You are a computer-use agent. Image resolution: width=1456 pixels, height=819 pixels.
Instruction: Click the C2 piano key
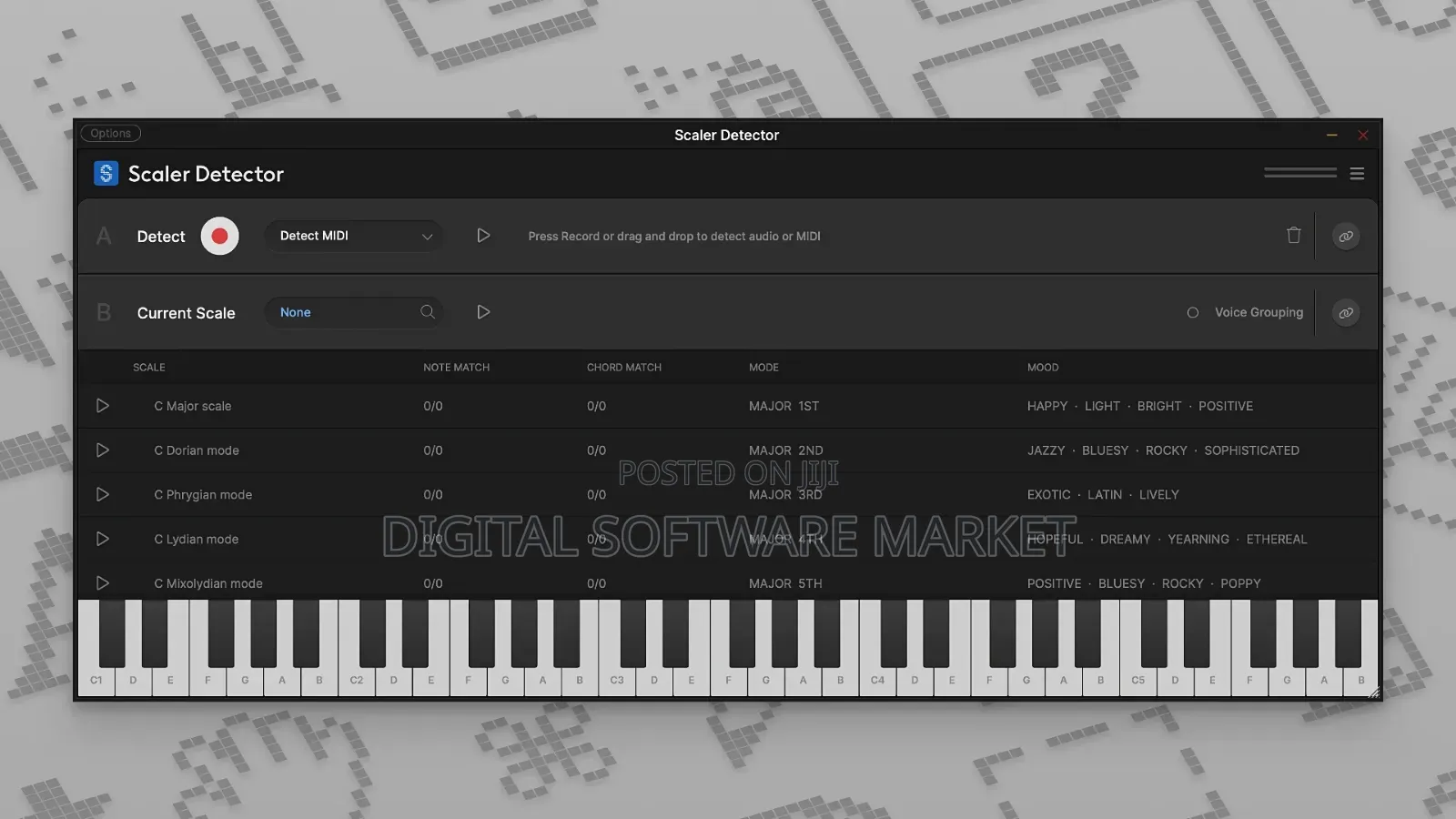(356, 681)
